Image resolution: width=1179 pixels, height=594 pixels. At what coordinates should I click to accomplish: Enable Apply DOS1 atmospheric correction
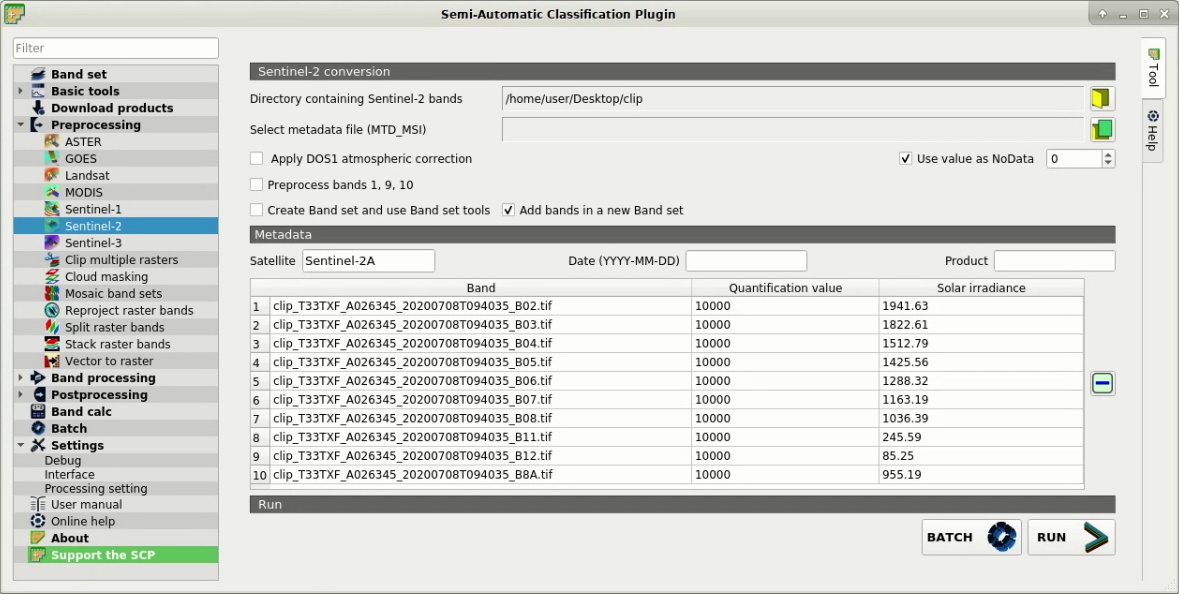[256, 159]
